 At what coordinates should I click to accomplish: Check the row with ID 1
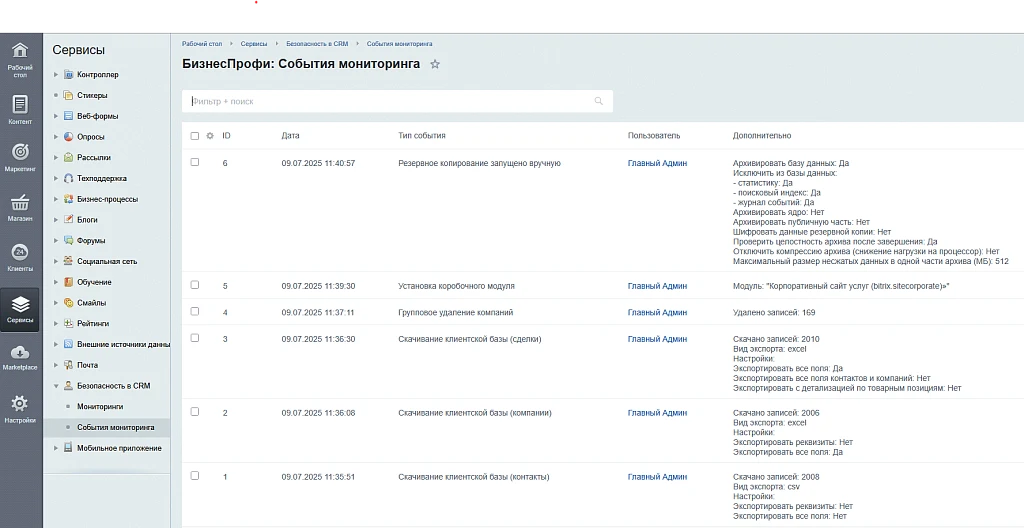[195, 476]
